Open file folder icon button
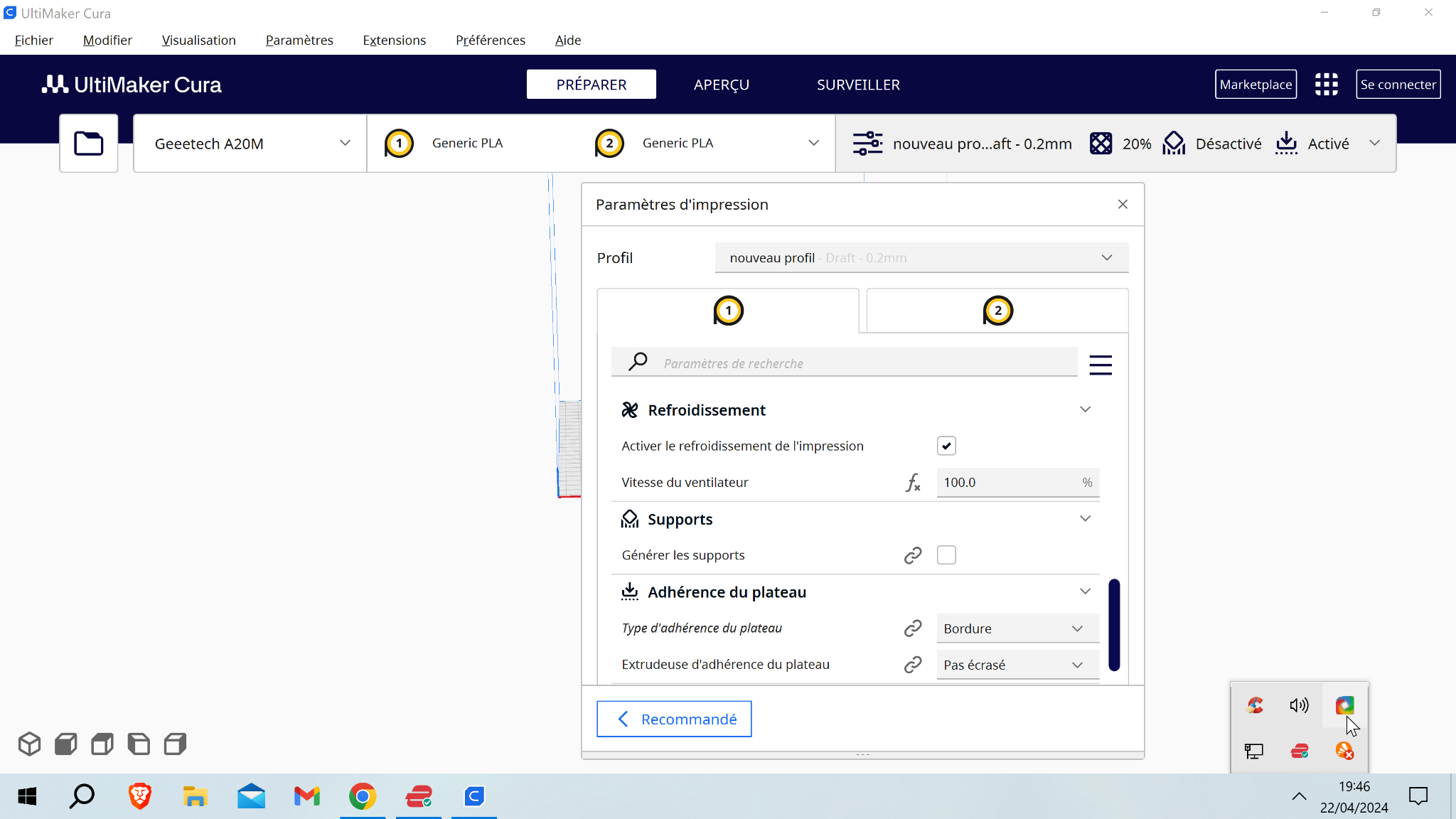 (88, 143)
